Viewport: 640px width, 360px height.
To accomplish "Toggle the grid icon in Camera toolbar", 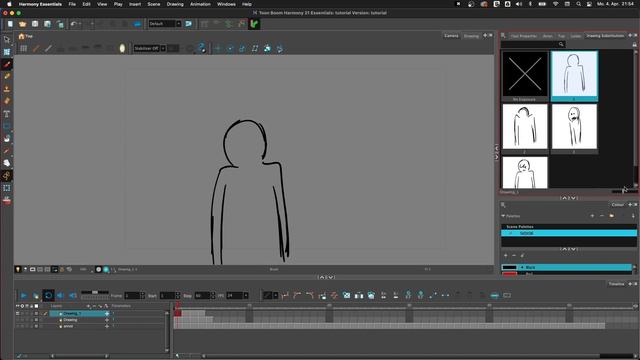I will [24, 49].
